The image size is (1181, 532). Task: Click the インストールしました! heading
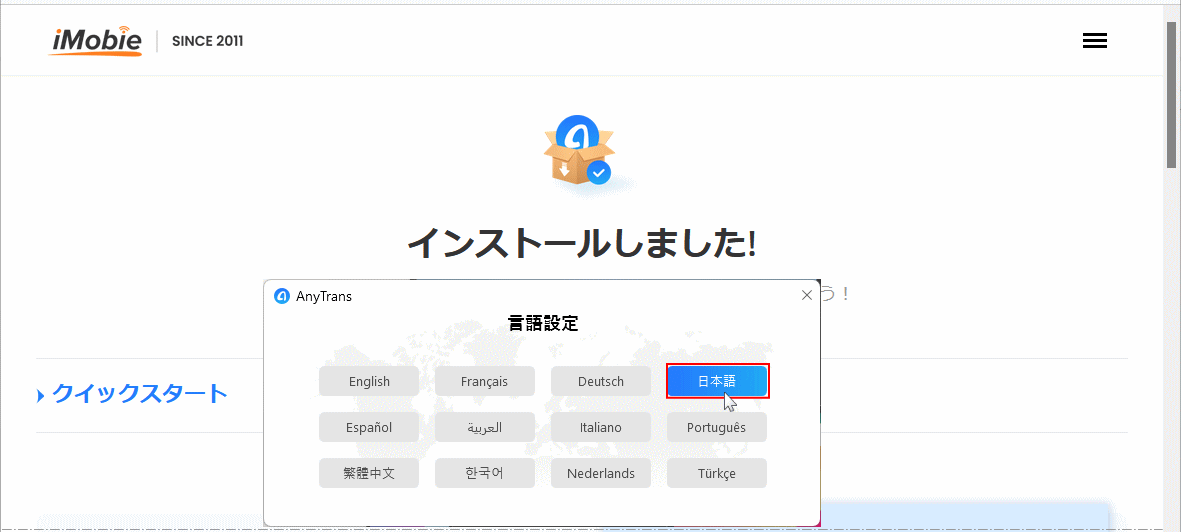[x=581, y=242]
